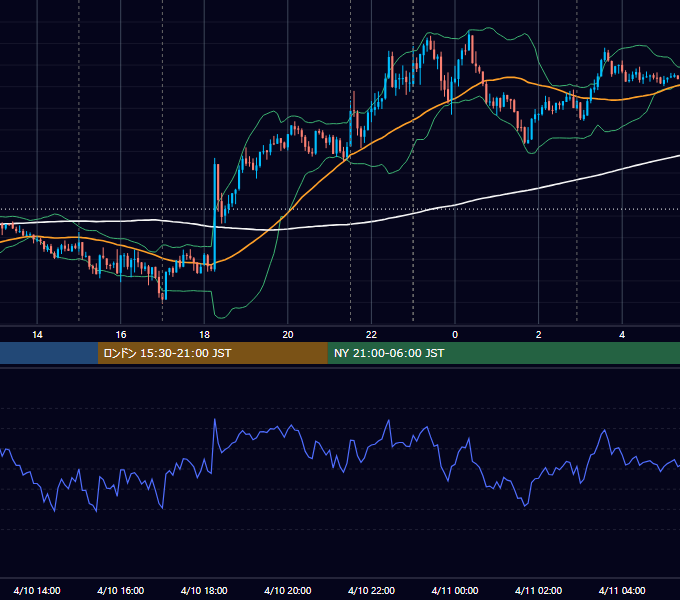This screenshot has width=680, height=600.
Task: Click the hour label 14 on price chart axis
Action: [x=37, y=335]
